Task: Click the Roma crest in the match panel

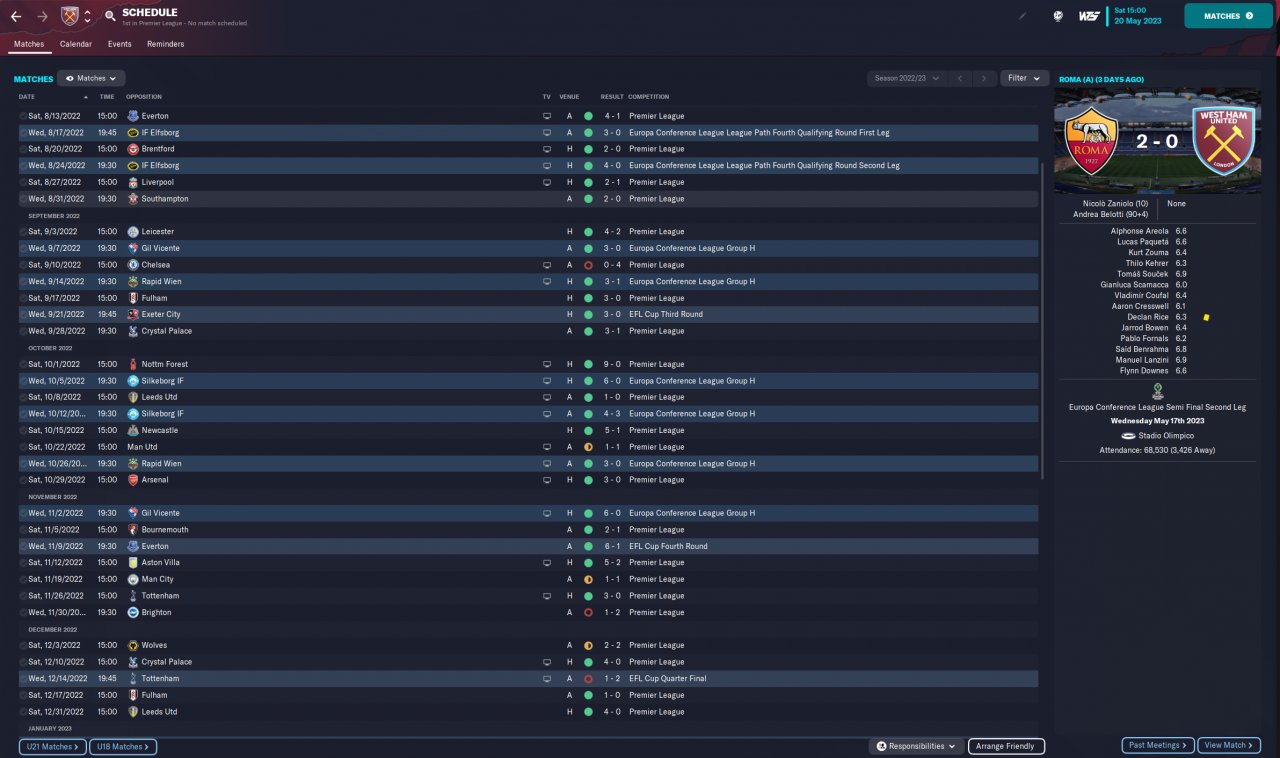Action: tap(1091, 141)
